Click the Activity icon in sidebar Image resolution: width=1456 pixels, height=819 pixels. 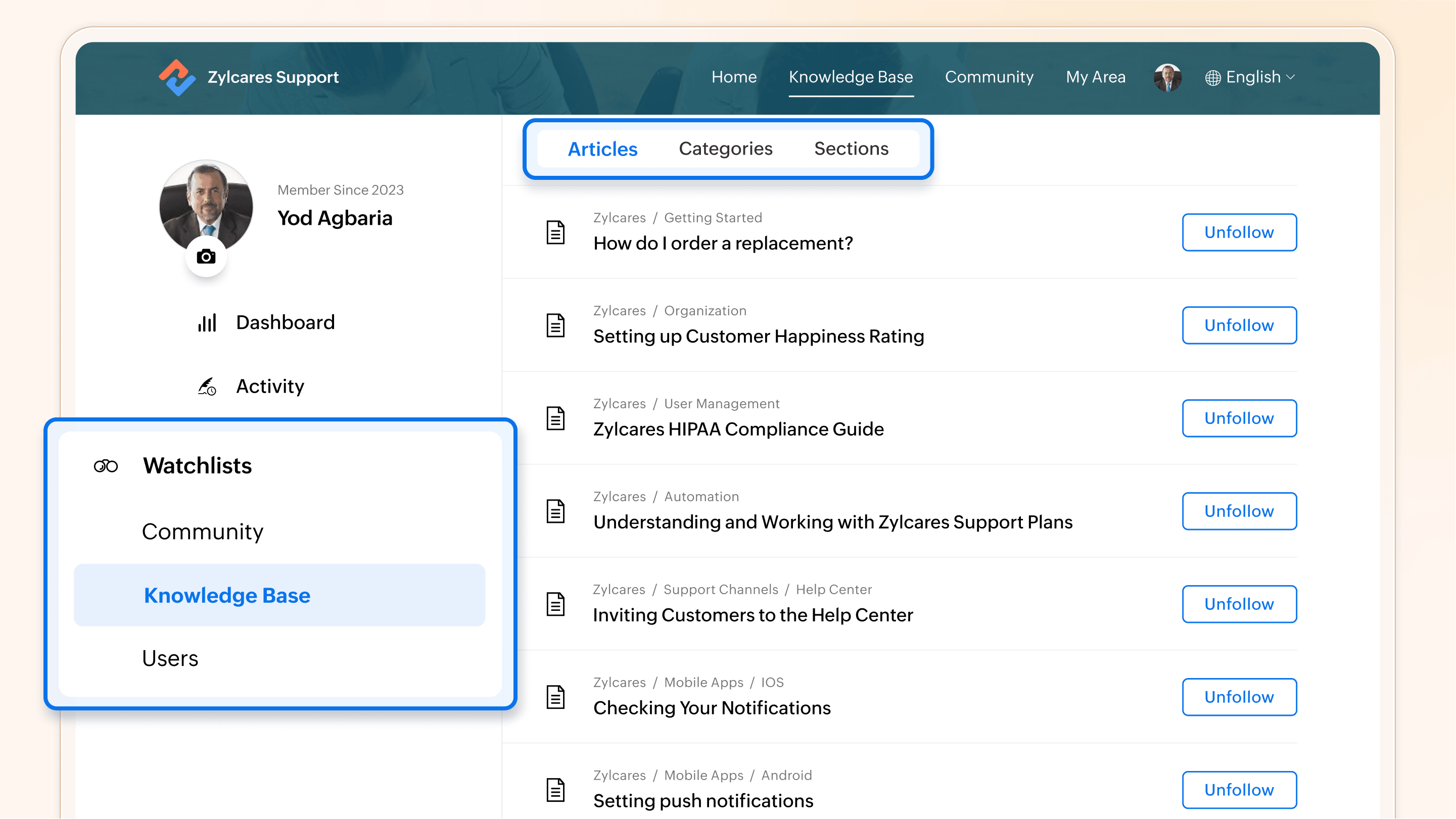click(x=207, y=387)
